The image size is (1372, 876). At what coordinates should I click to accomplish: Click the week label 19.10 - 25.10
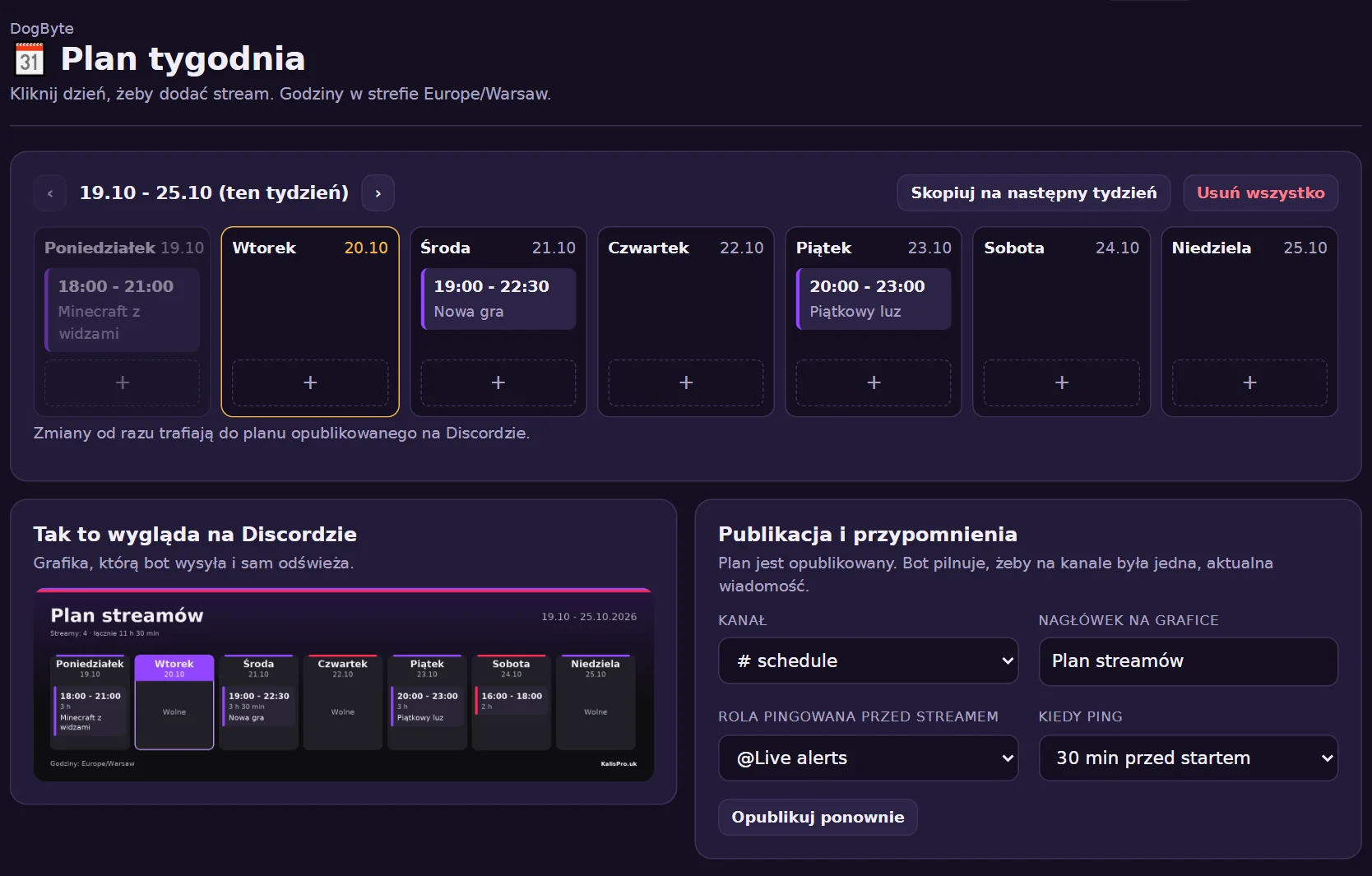click(x=214, y=193)
